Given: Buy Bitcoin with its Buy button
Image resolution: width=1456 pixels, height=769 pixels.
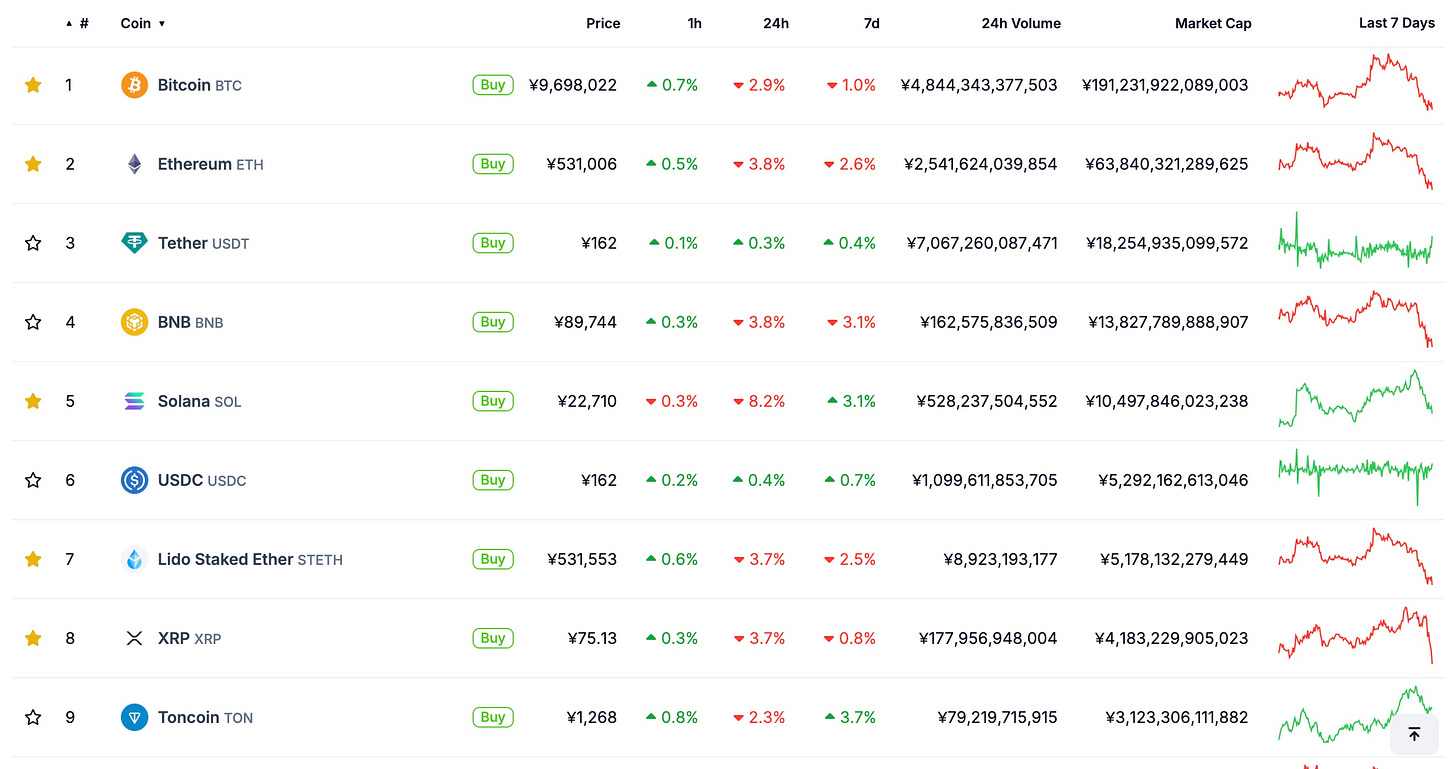Looking at the screenshot, I should click(x=493, y=85).
